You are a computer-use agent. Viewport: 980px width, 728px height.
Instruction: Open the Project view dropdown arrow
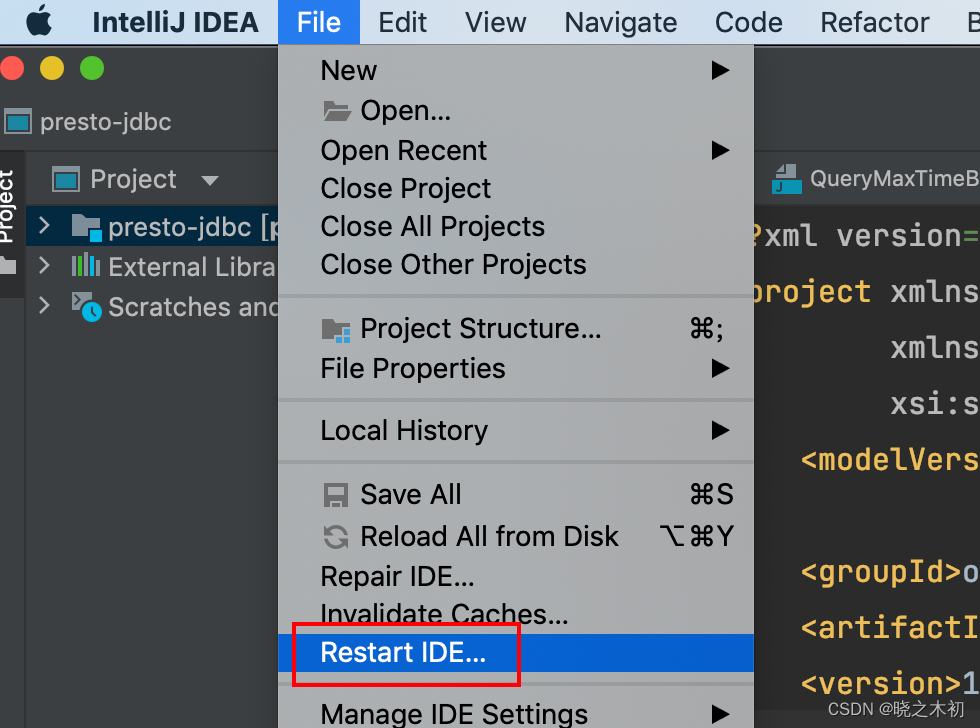(x=209, y=181)
